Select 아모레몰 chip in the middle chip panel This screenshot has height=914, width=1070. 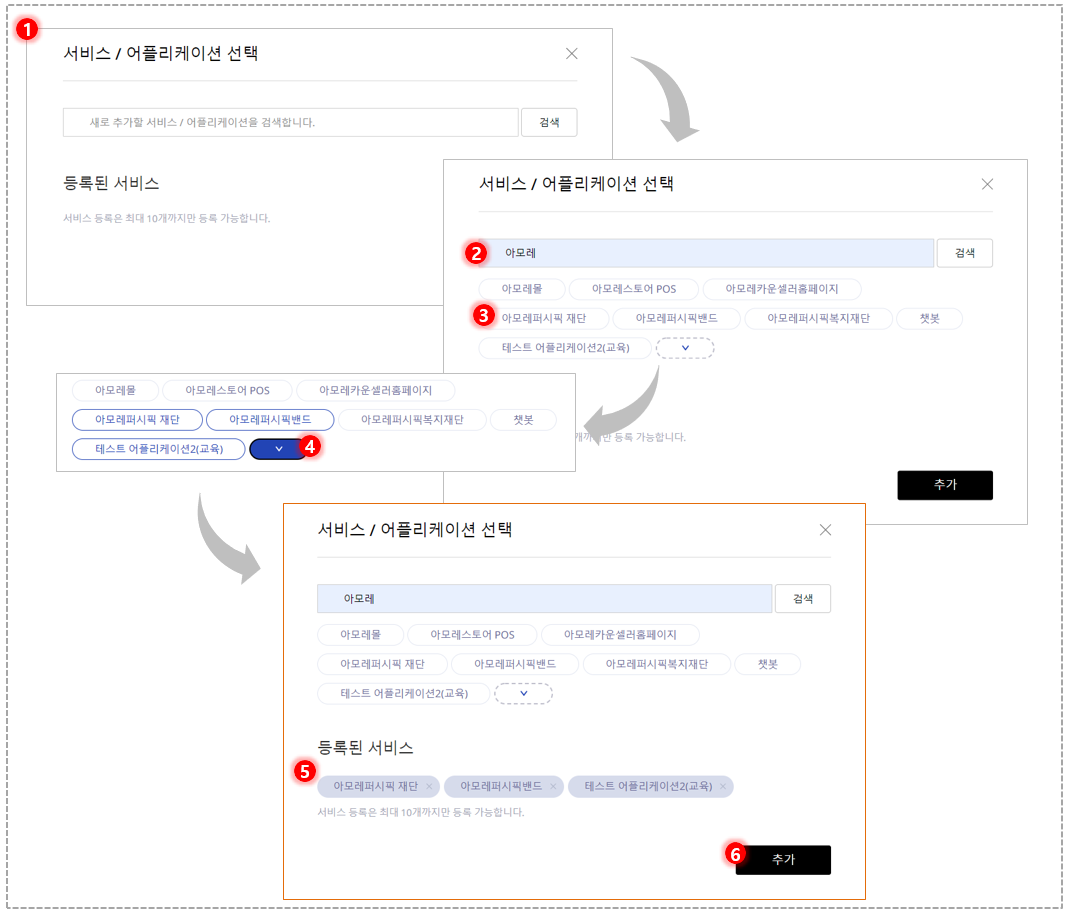pos(115,390)
